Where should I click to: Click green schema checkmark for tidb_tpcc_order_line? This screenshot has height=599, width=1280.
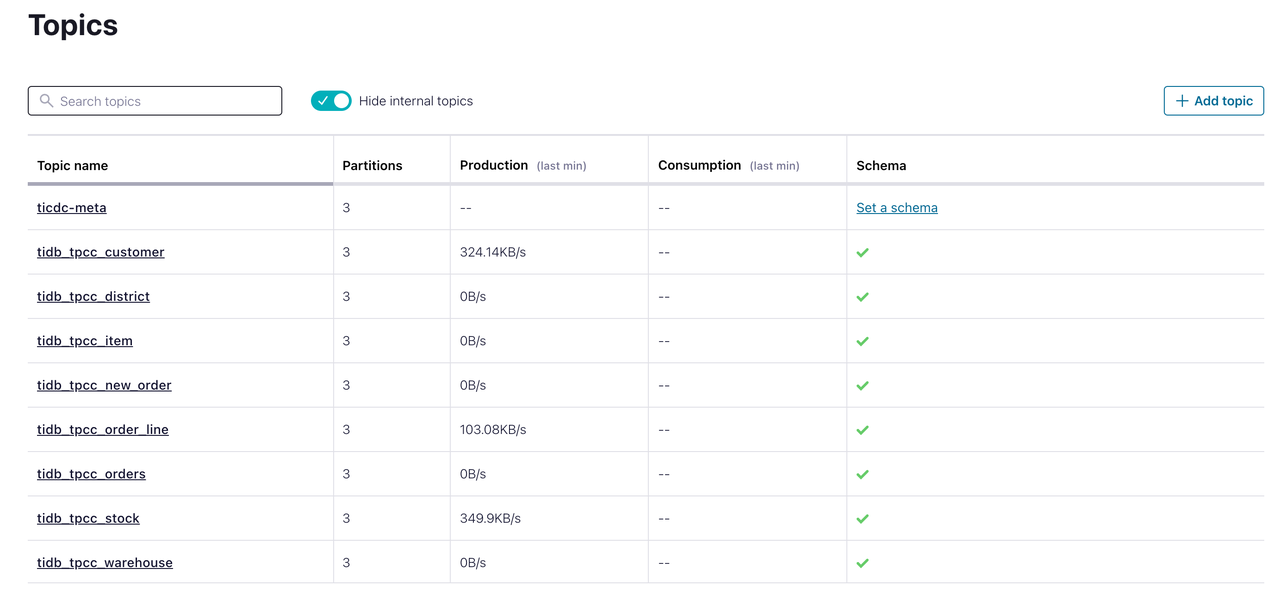[x=862, y=430]
